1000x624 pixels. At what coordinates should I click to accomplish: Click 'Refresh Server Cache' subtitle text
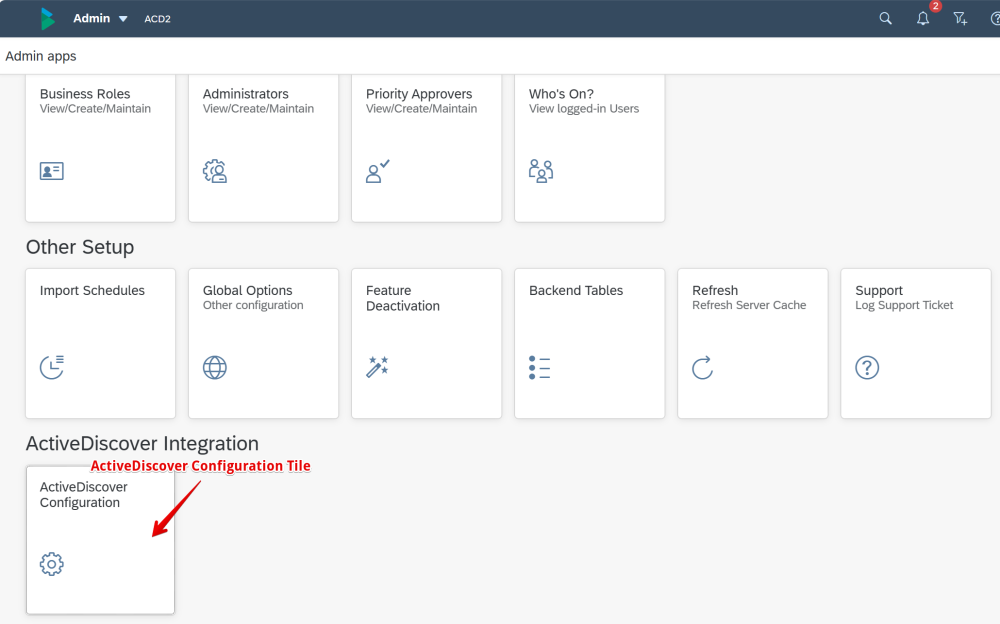(x=749, y=305)
